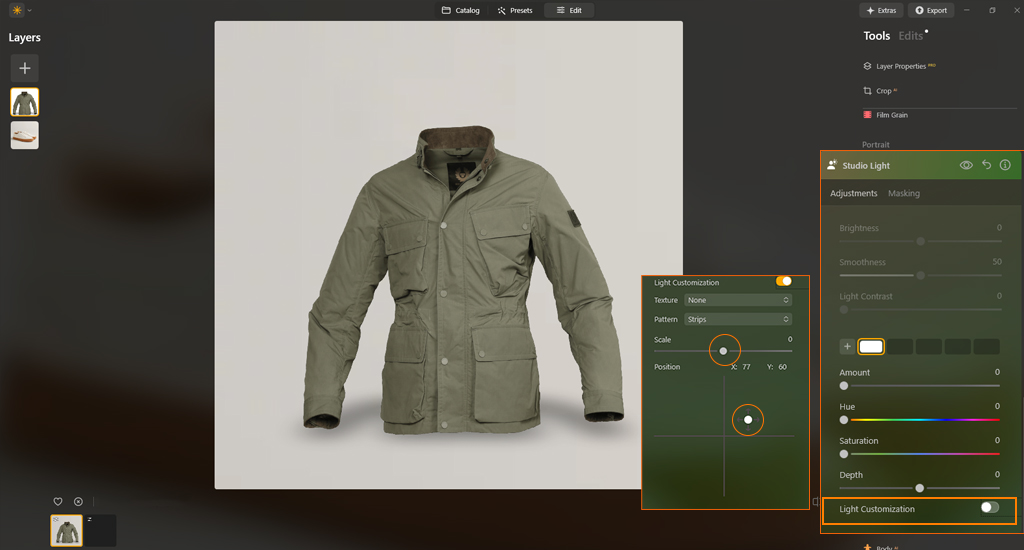The width and height of the screenshot is (1024, 550).
Task: Open the Presets tab
Action: pyautogui.click(x=515, y=10)
